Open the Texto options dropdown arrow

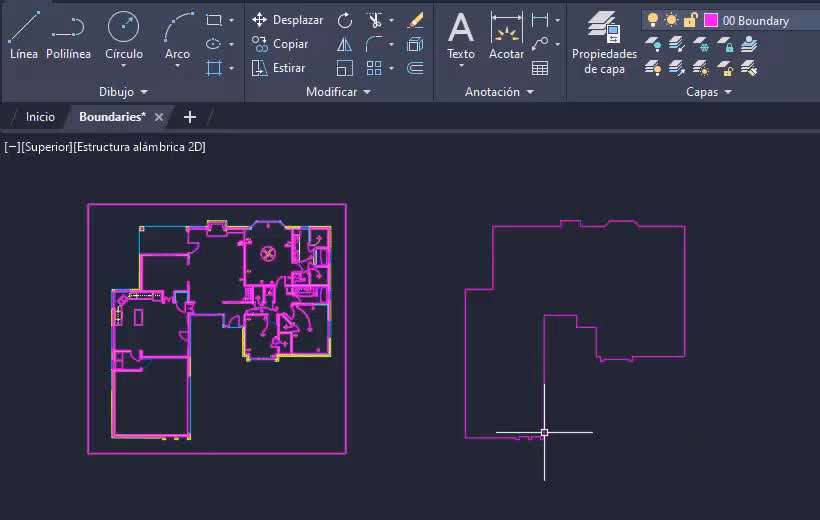coord(461,66)
